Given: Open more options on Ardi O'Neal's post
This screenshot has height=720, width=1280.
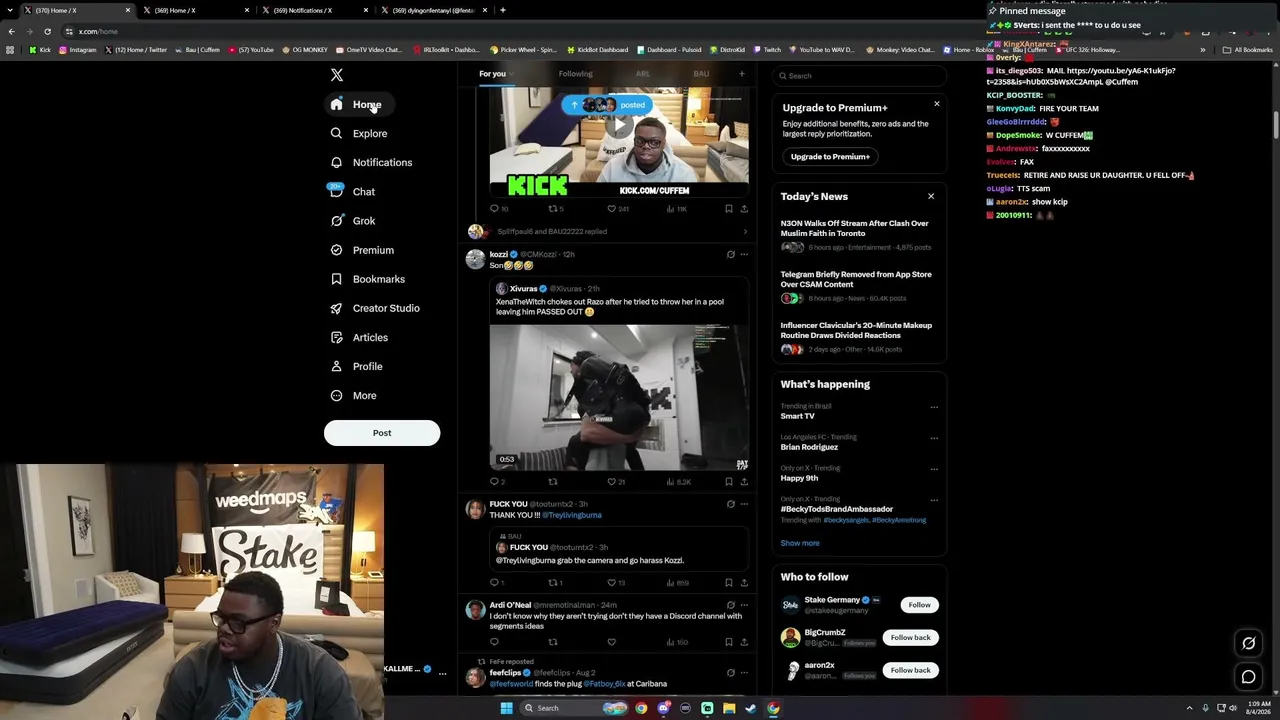Looking at the screenshot, I should pos(744,605).
